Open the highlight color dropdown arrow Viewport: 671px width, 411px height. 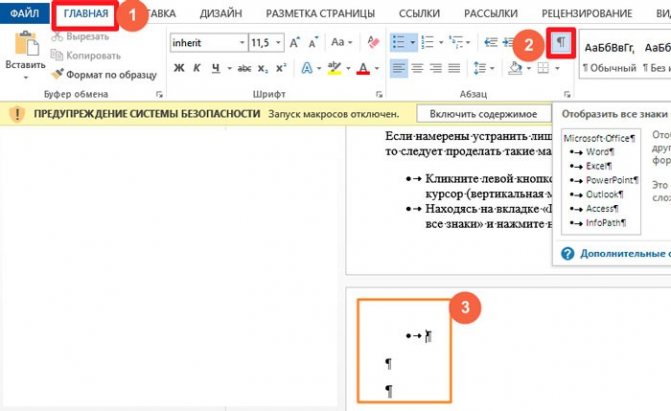click(348, 68)
